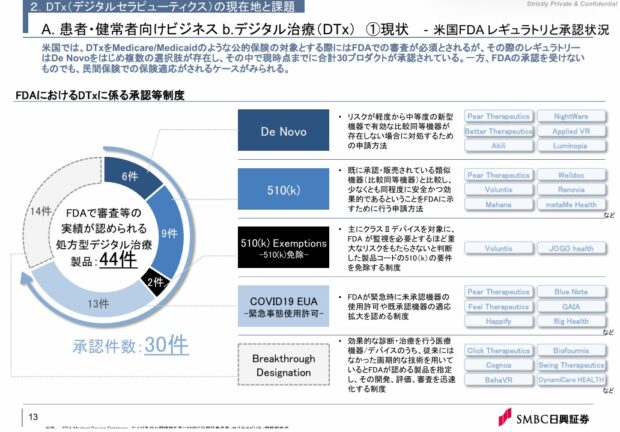Click the dashed 14件 donut segment
620x432 pixels.
(x=39, y=210)
